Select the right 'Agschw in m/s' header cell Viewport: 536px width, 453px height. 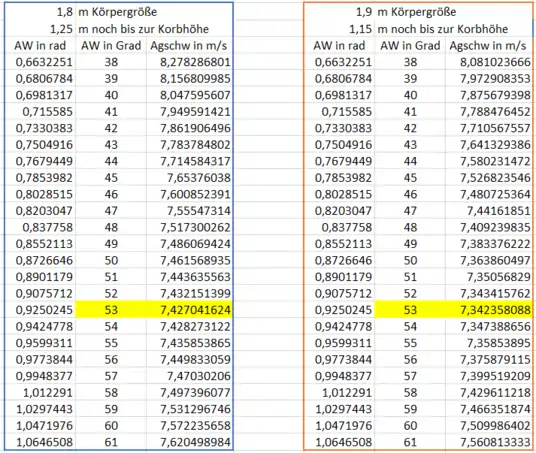click(488, 45)
